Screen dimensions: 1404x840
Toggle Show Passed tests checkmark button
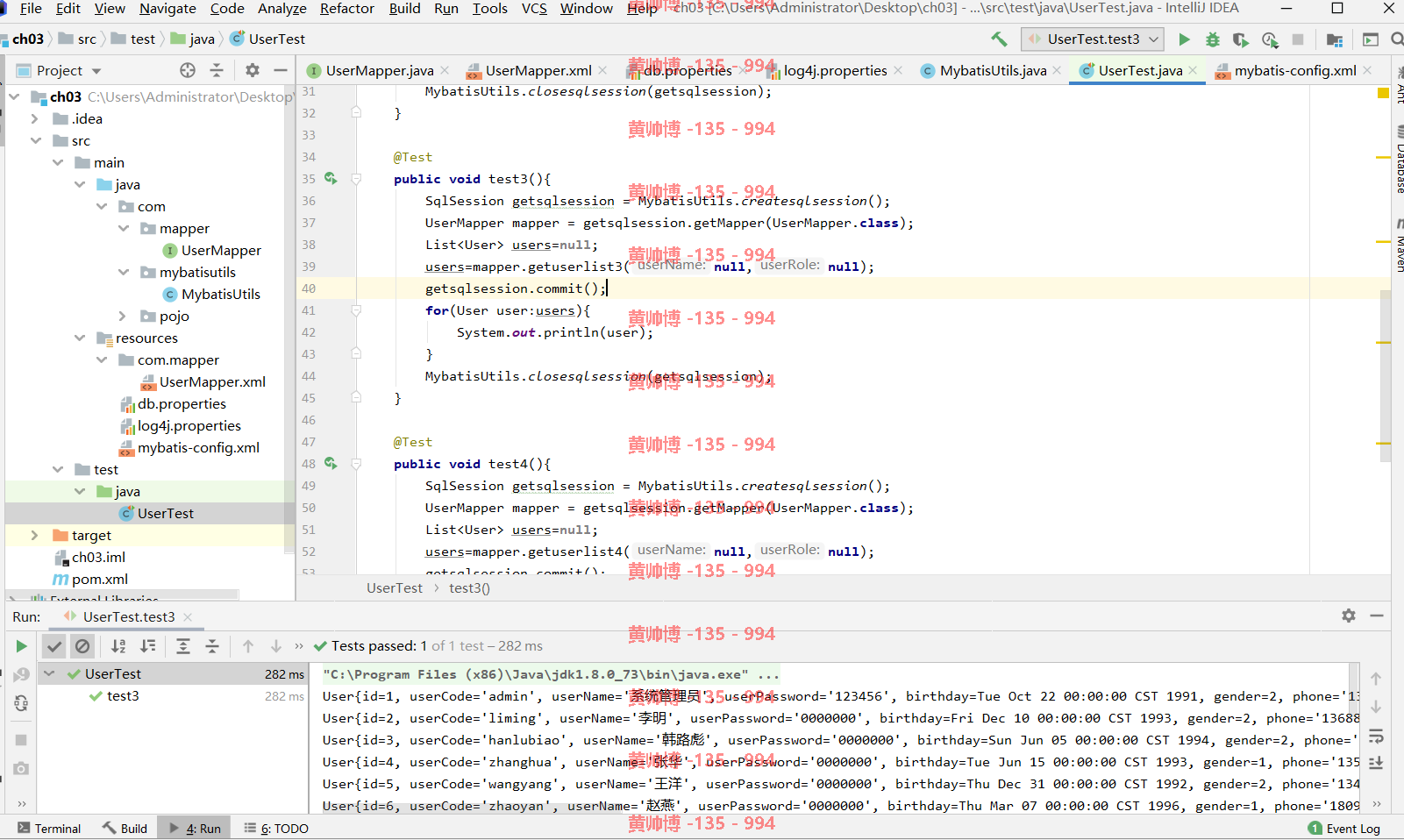point(54,646)
